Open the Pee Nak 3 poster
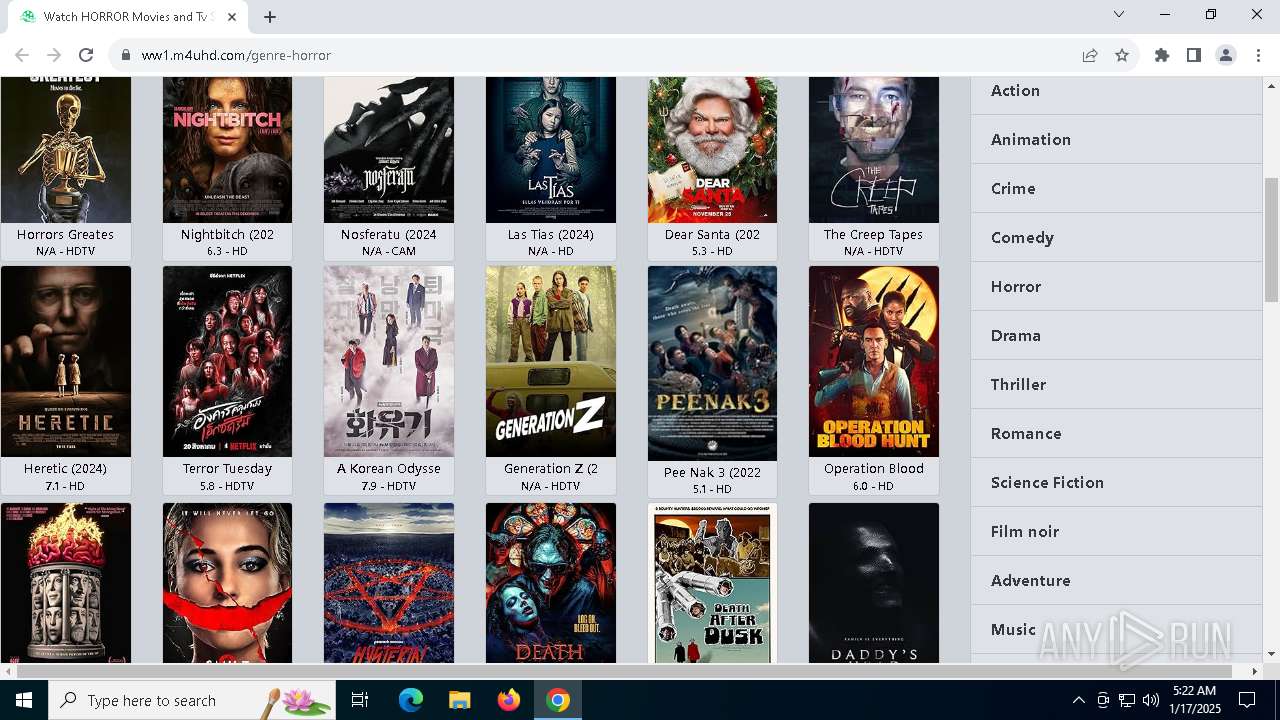This screenshot has height=720, width=1280. [712, 363]
